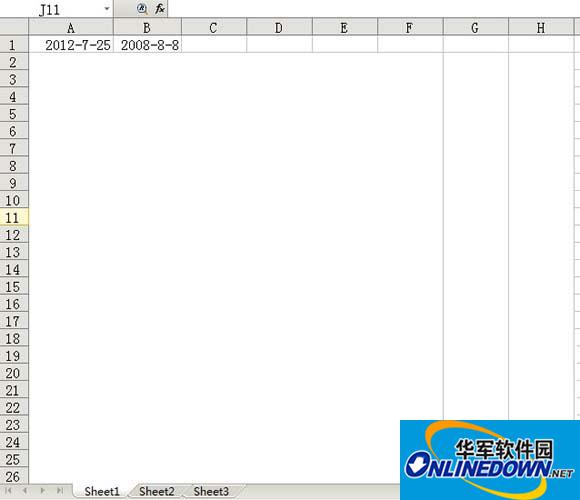
Task: Click the previous sheet navigation arrow
Action: click(x=25, y=491)
